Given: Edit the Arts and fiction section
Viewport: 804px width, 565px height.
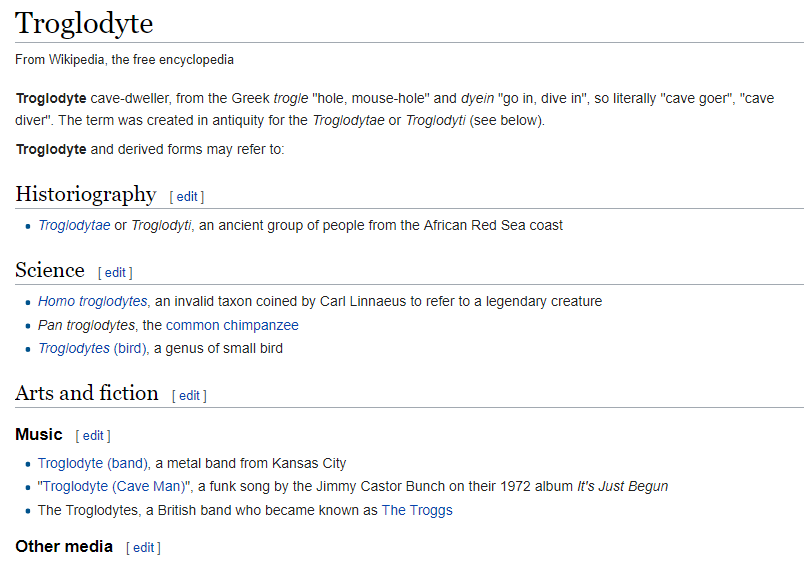Looking at the screenshot, I should (x=189, y=396).
